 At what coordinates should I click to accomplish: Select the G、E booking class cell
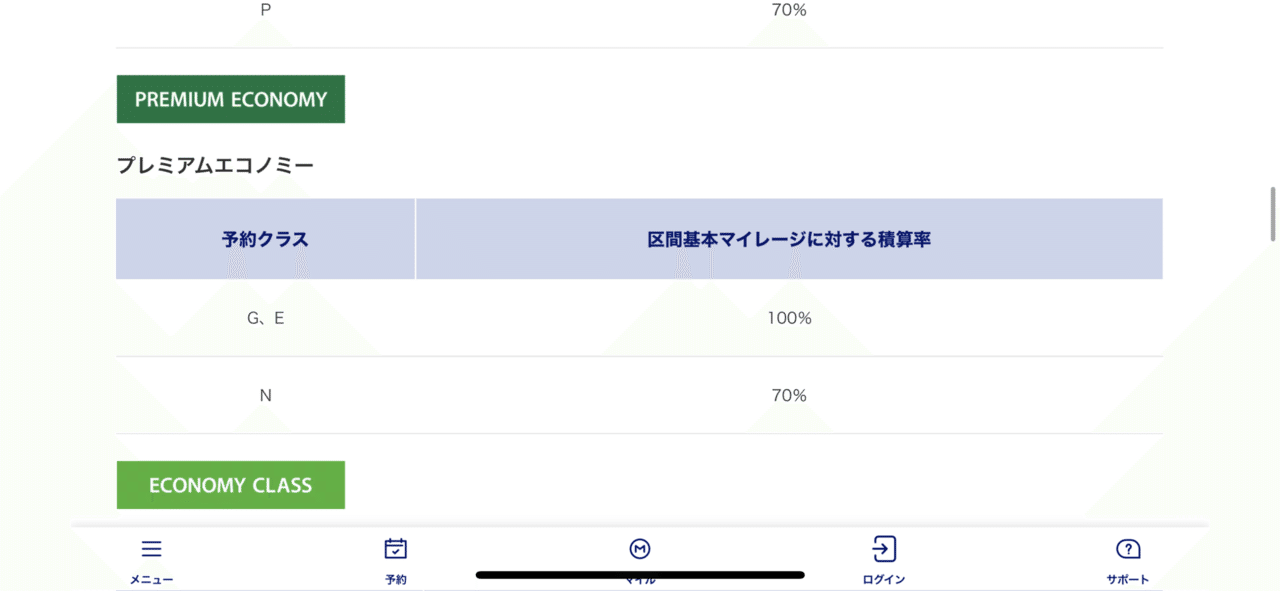click(x=265, y=318)
